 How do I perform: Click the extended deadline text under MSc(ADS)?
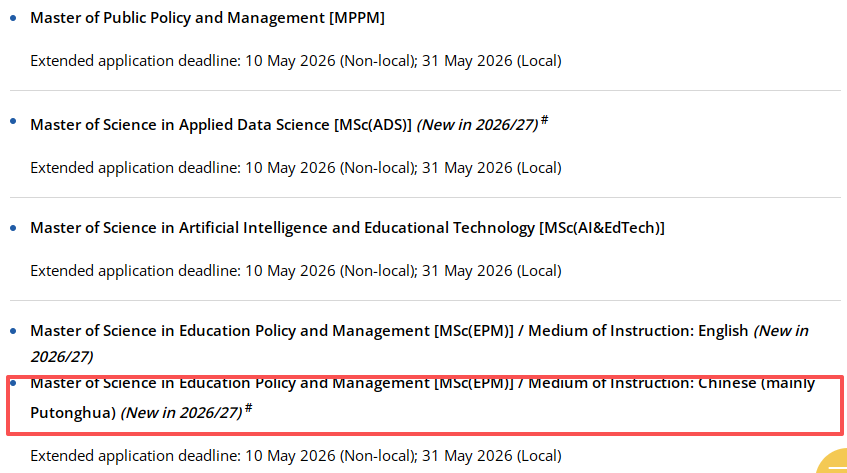coord(296,168)
